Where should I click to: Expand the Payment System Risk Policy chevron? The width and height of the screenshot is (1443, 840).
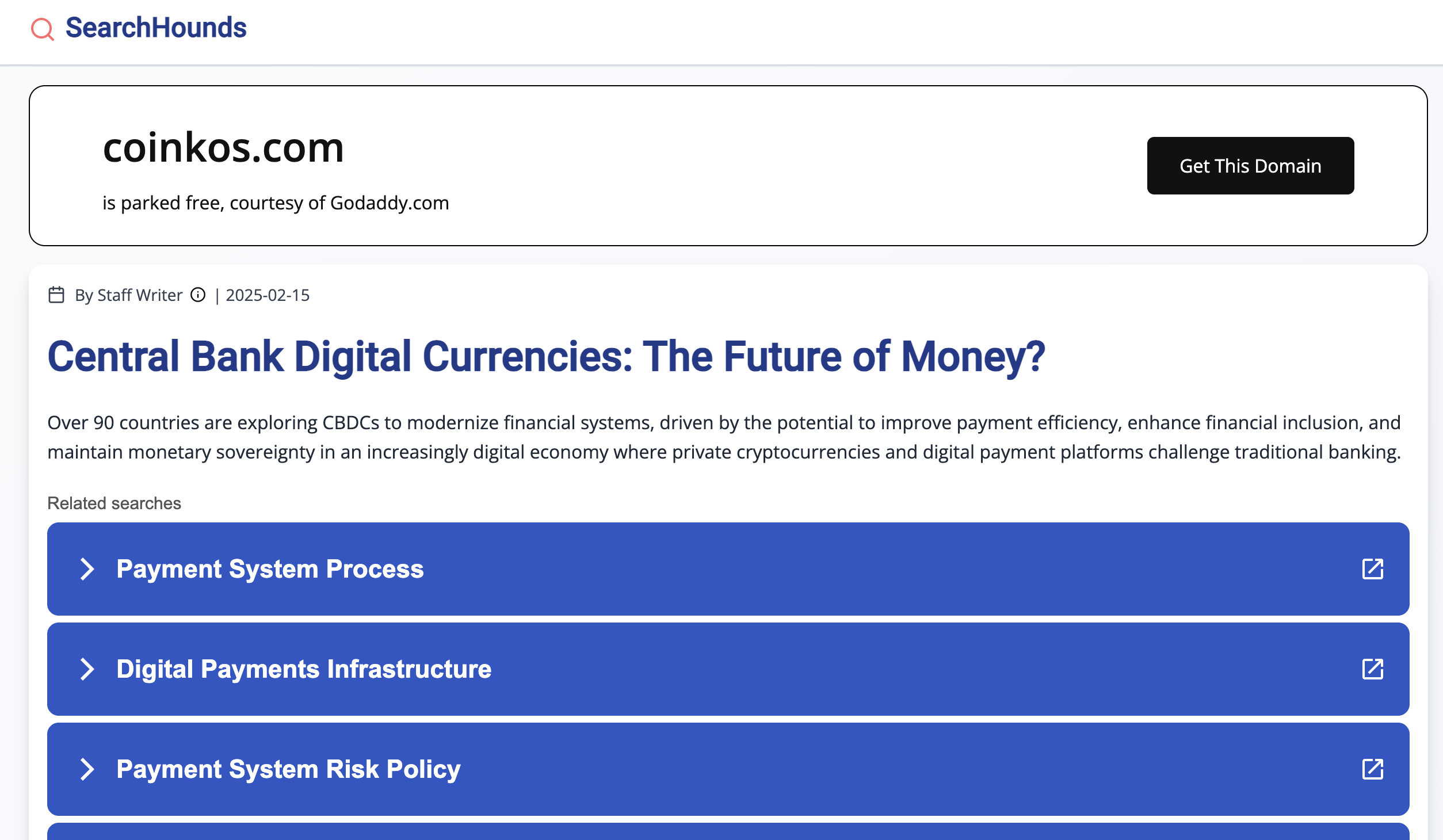87,769
